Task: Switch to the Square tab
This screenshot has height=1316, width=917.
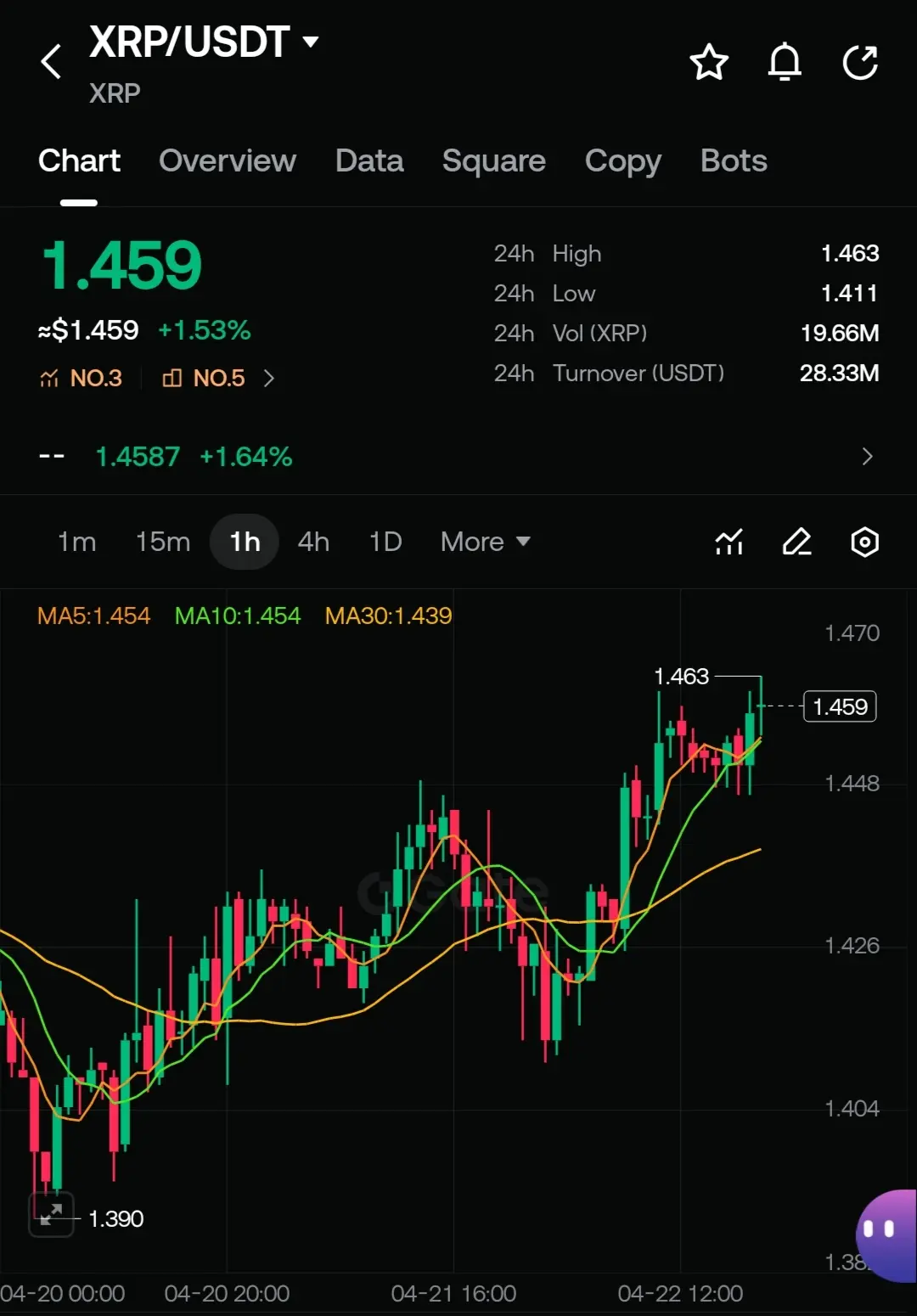Action: 494,160
